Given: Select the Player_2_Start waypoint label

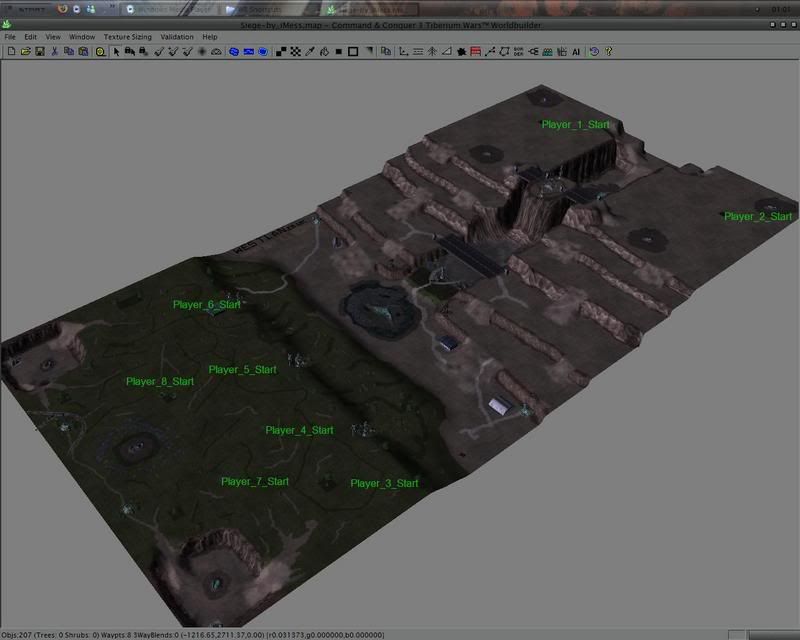Looking at the screenshot, I should point(758,216).
